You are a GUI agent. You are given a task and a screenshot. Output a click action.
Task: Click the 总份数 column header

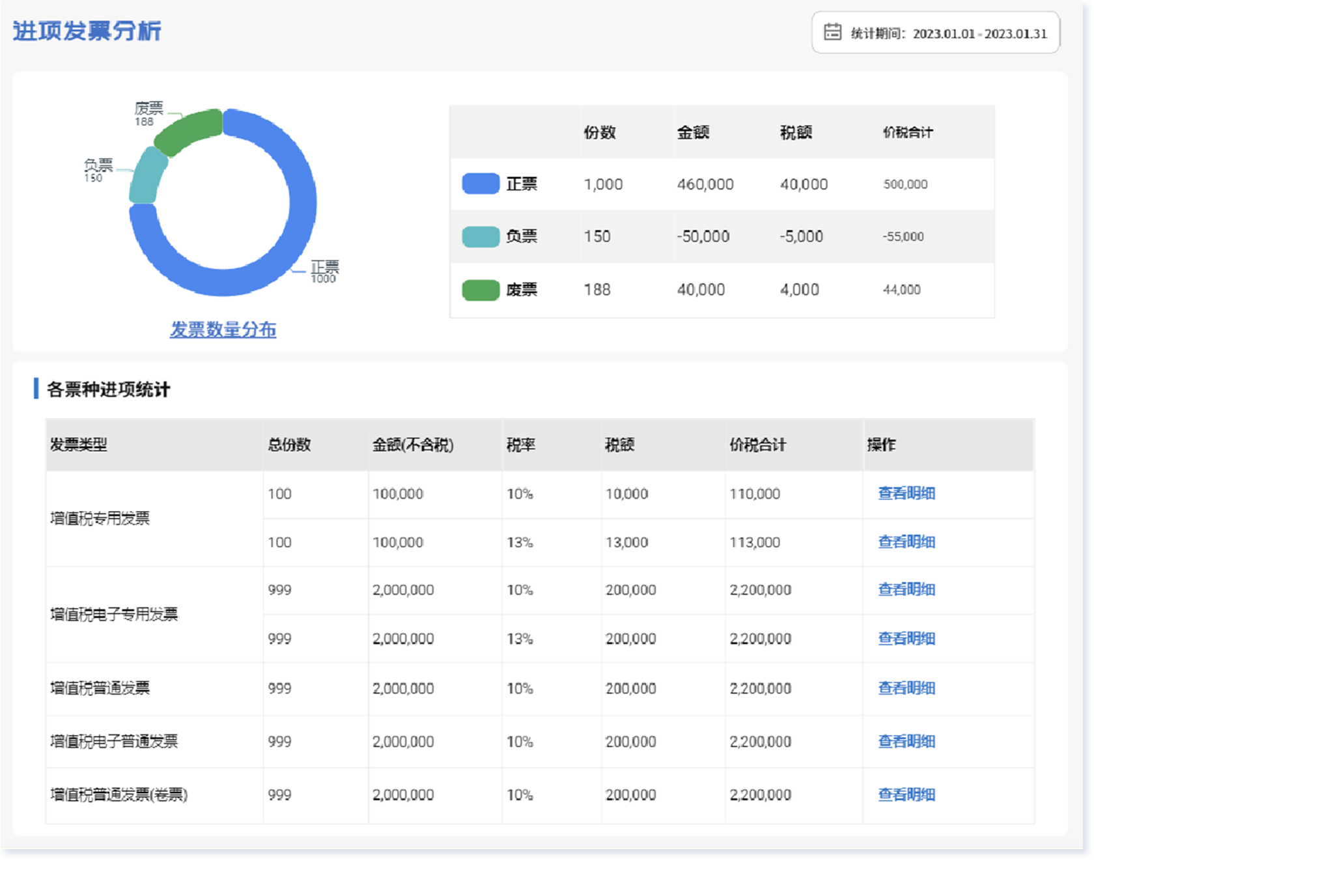coord(289,445)
